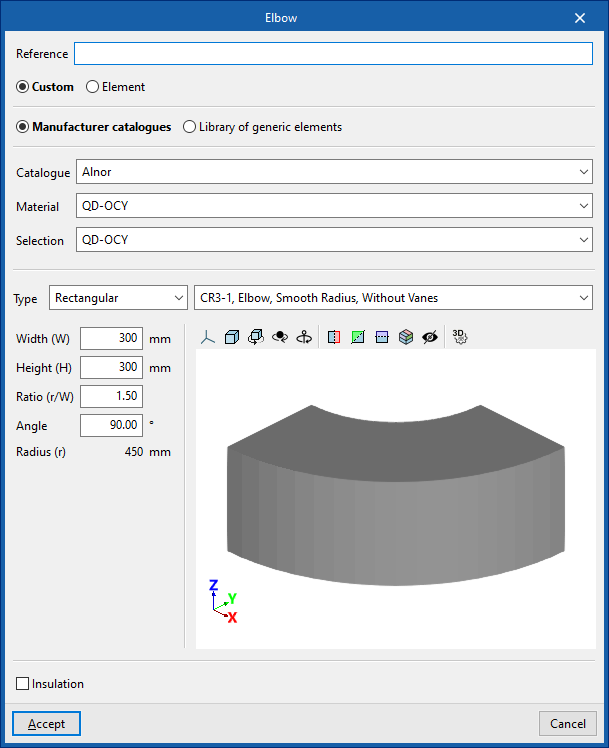The height and width of the screenshot is (748, 609).
Task: Click the Radius (r) value 450
Action: (134, 452)
